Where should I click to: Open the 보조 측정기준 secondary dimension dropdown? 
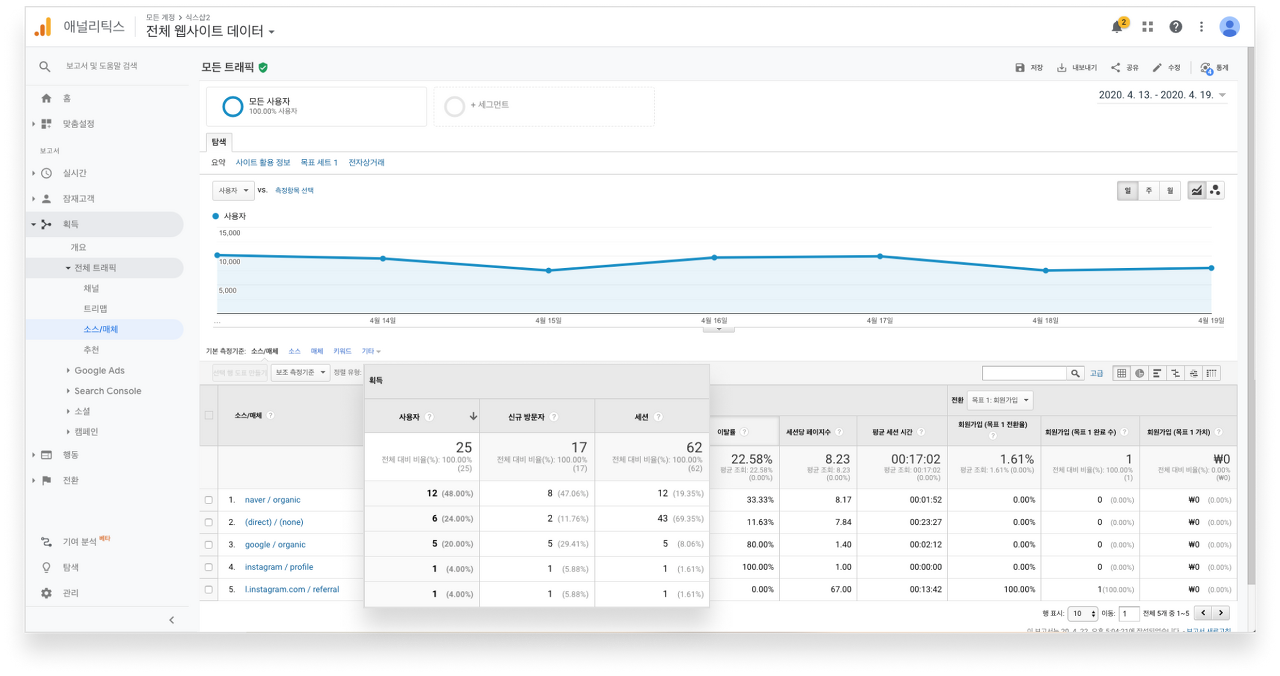[300, 372]
